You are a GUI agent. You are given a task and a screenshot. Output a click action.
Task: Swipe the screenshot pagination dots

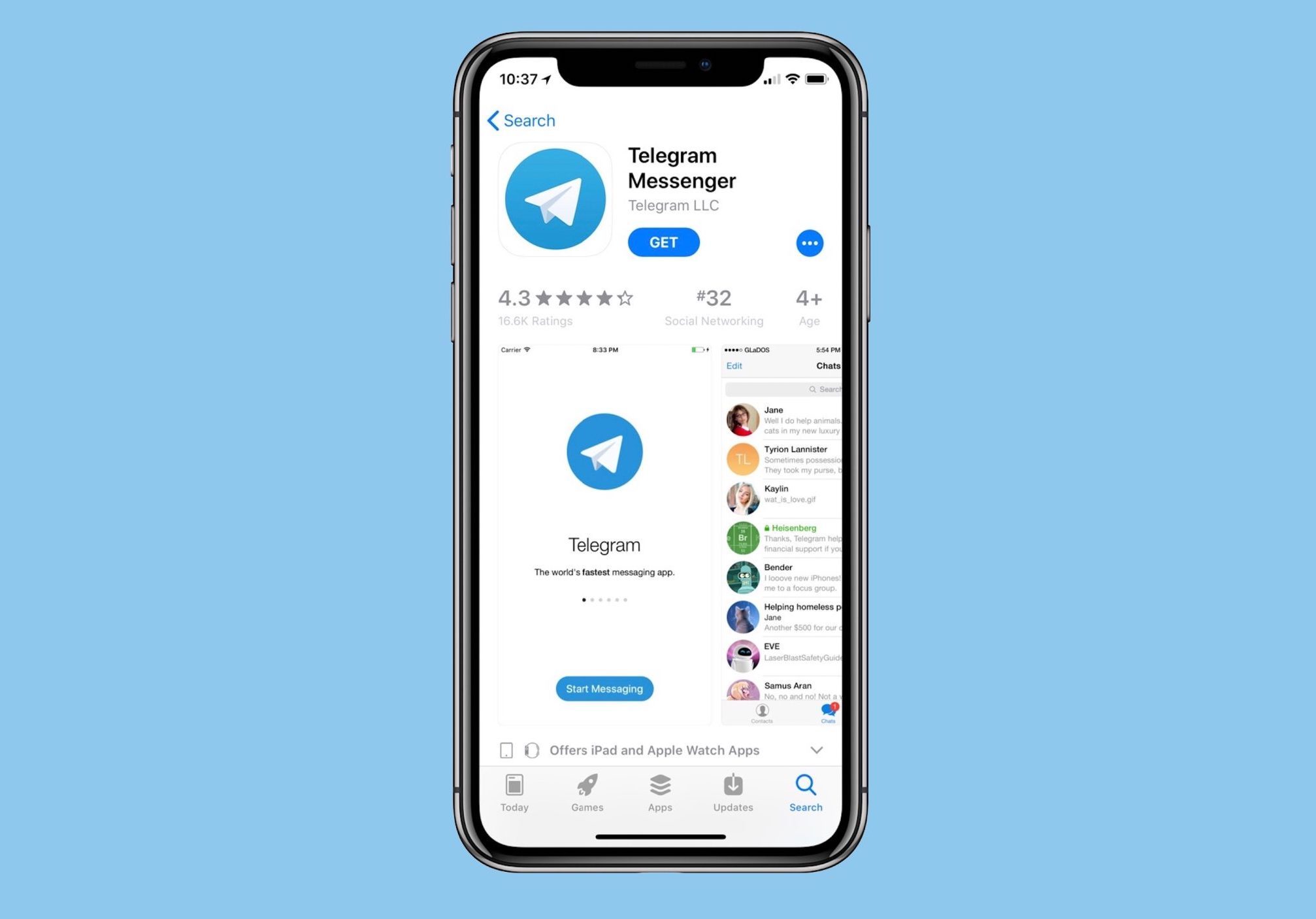(x=604, y=599)
